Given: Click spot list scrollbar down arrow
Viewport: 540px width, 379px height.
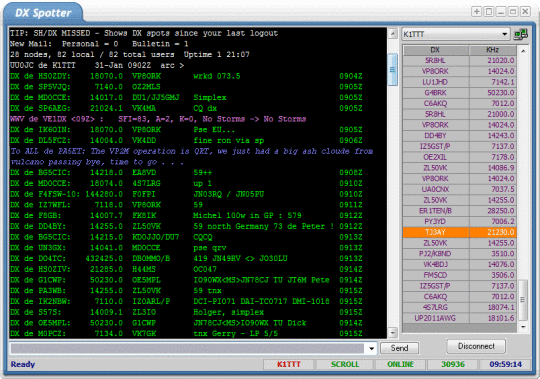Looking at the screenshot, I should [523, 327].
